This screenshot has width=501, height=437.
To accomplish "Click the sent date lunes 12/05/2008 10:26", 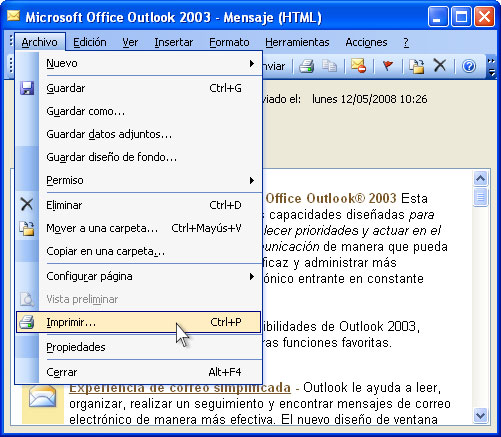I will tap(369, 99).
